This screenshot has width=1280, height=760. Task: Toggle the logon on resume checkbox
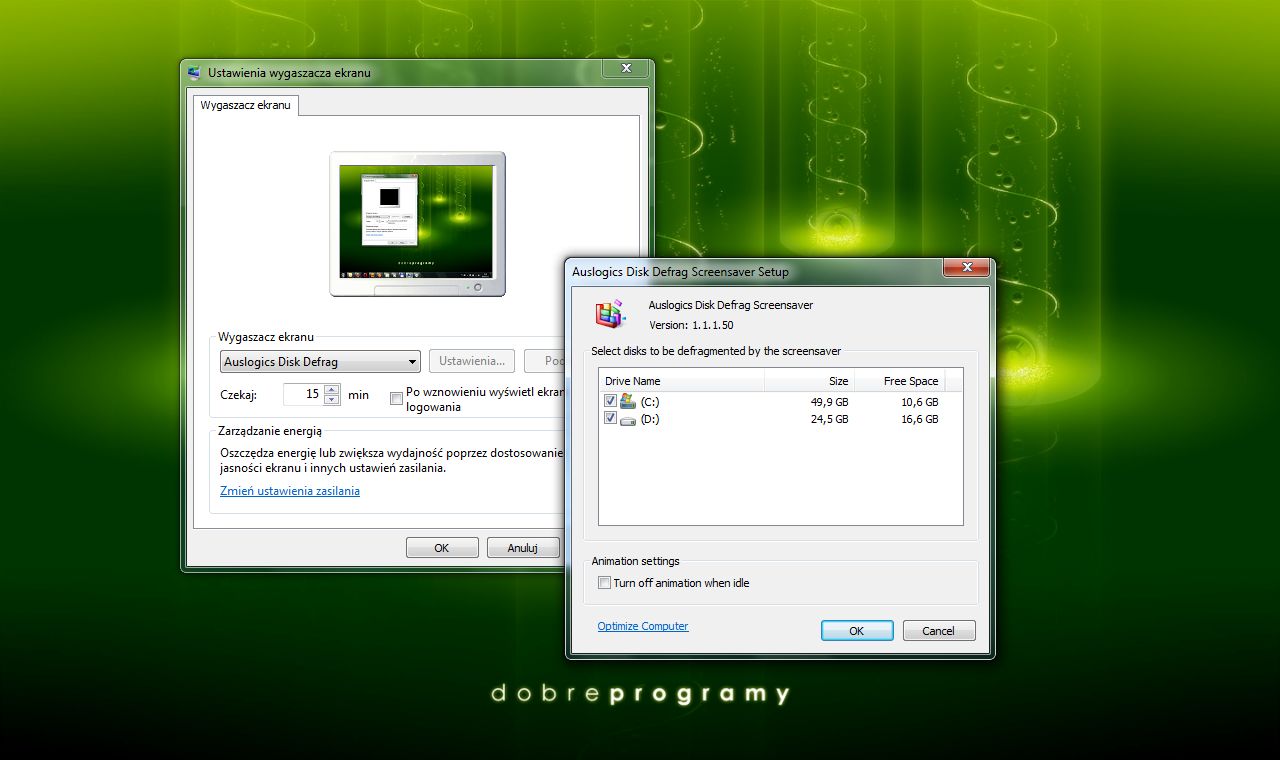397,399
